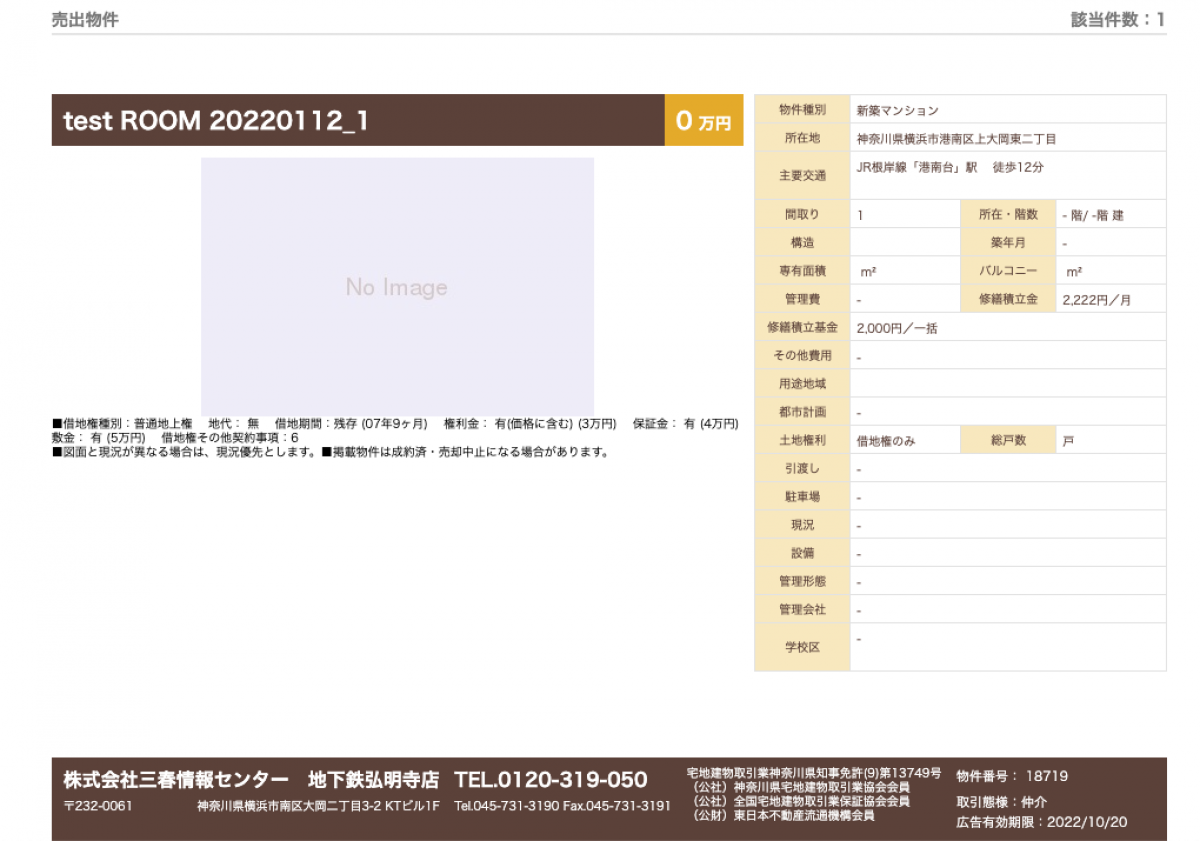The image size is (1200, 841).
Task: Click the 借地権のみ land rights value
Action: [886, 440]
